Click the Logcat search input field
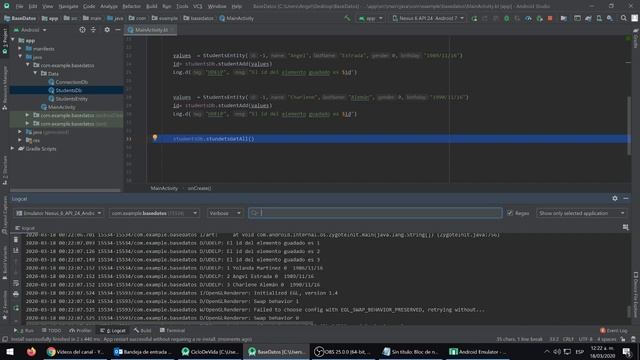640x360 pixels. 375,213
